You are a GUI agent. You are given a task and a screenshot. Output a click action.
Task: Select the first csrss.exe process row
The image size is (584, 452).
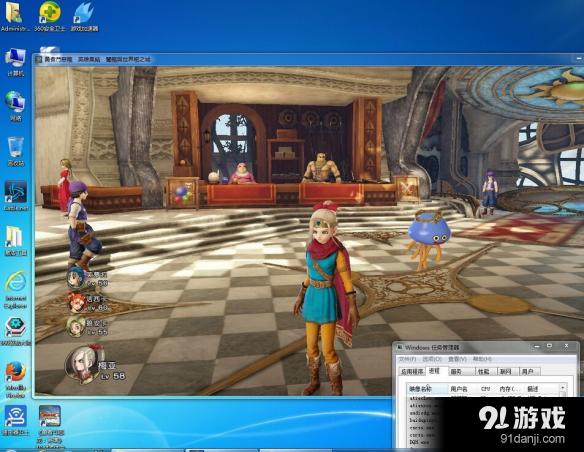click(x=423, y=428)
